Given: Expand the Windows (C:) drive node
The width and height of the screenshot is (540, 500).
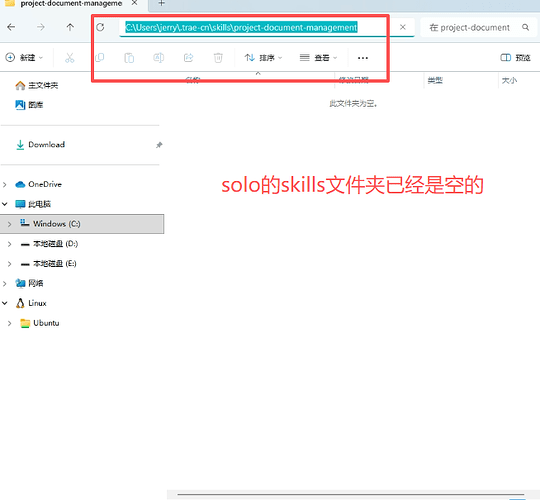Looking at the screenshot, I should 10,224.
